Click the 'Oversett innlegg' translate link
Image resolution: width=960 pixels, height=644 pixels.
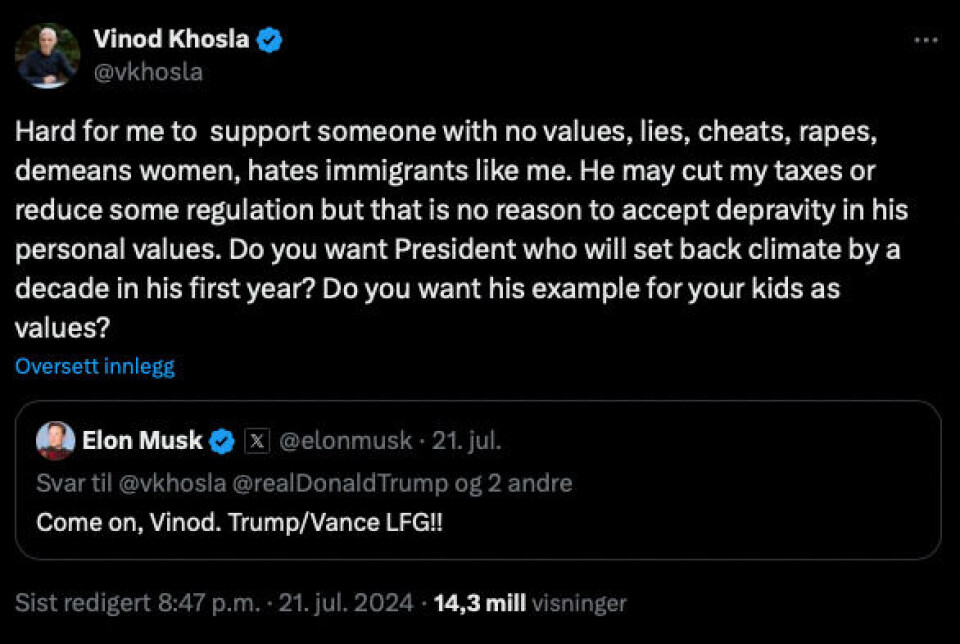[95, 366]
